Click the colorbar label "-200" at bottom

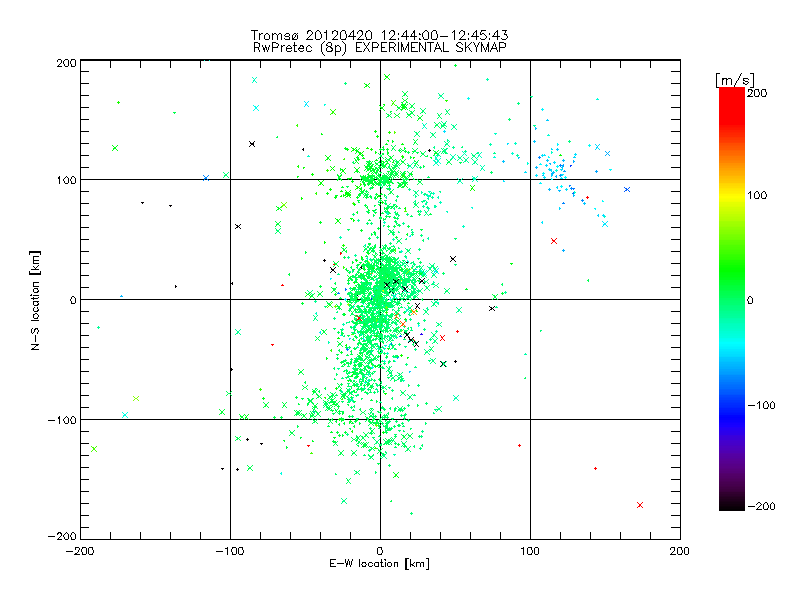761,506
